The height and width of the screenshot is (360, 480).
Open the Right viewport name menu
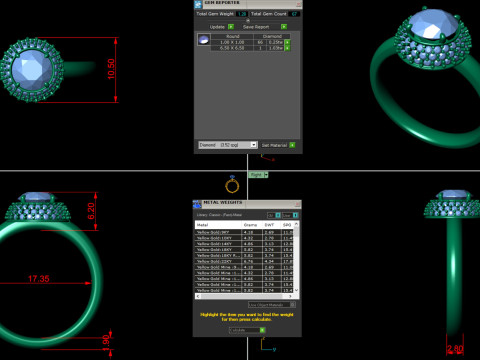tap(256, 175)
